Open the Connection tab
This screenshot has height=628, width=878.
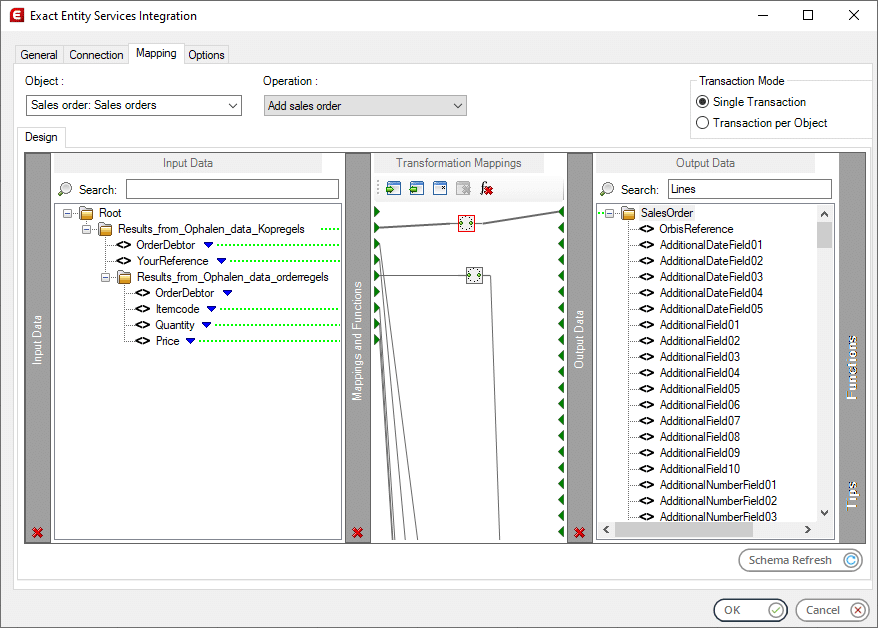tap(96, 55)
